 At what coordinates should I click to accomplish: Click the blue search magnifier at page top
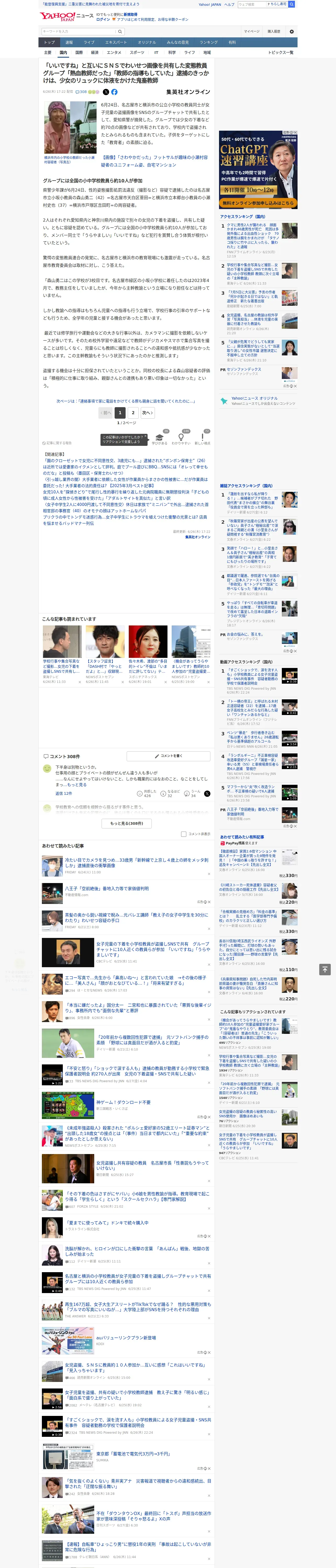[292, 4]
